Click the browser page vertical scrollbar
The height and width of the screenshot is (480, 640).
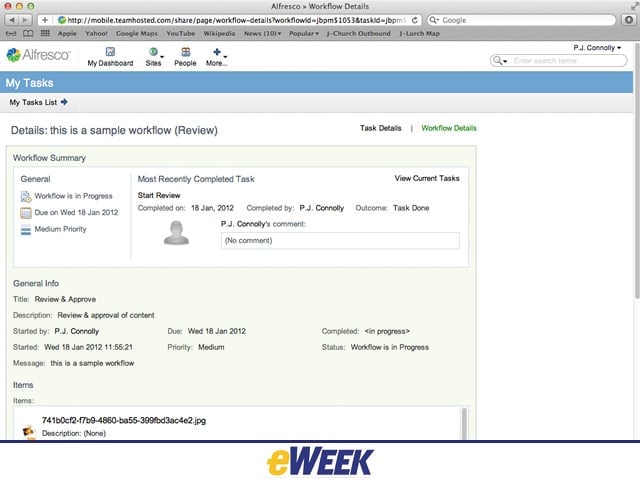point(637,171)
